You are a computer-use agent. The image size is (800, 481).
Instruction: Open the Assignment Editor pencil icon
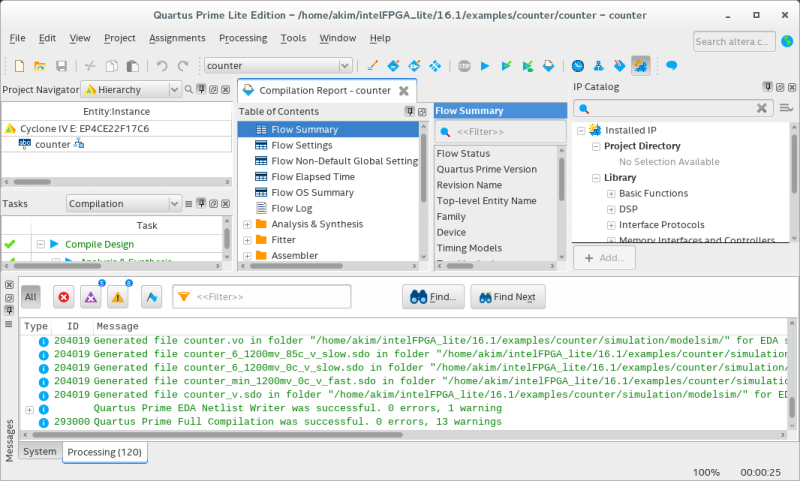coord(372,66)
